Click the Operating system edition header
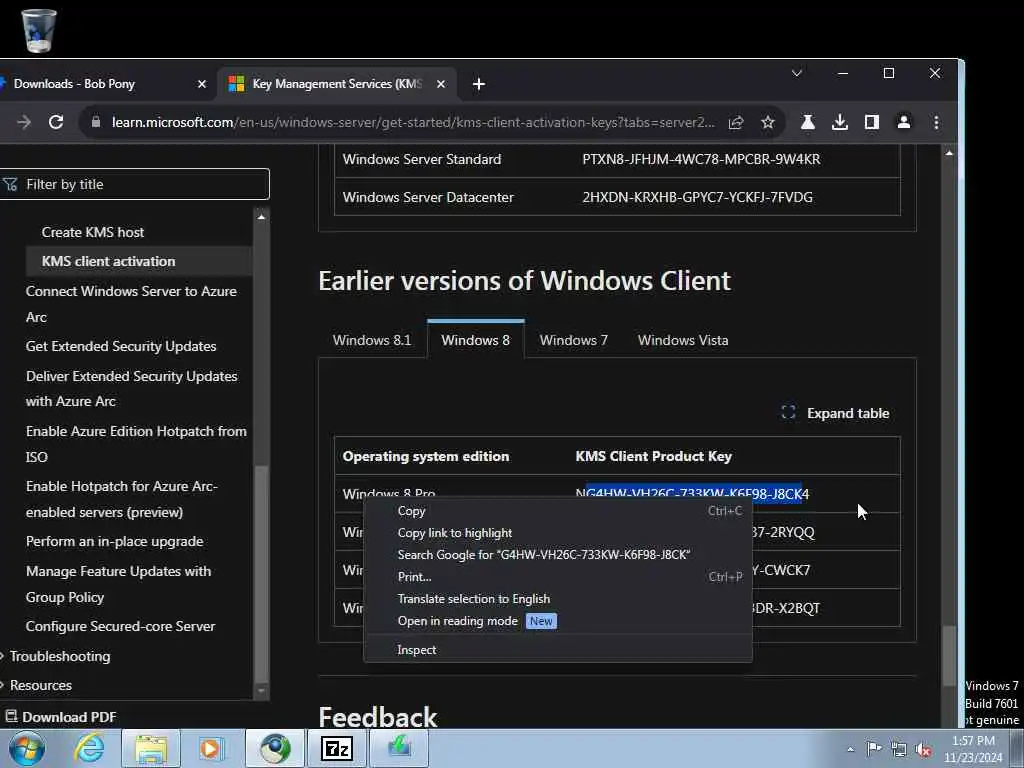Viewport: 1024px width, 768px height. tap(426, 456)
